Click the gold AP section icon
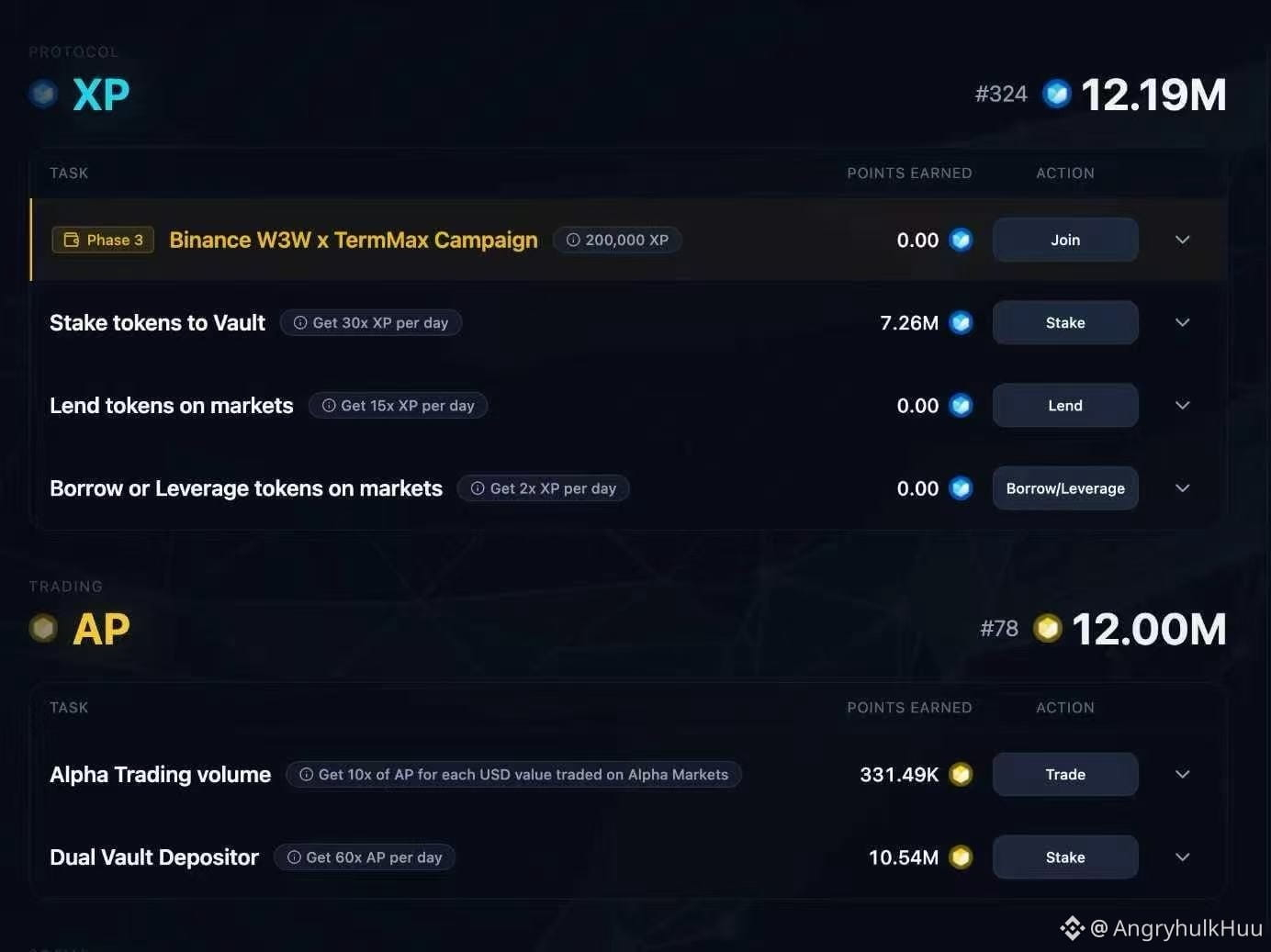 click(x=43, y=628)
